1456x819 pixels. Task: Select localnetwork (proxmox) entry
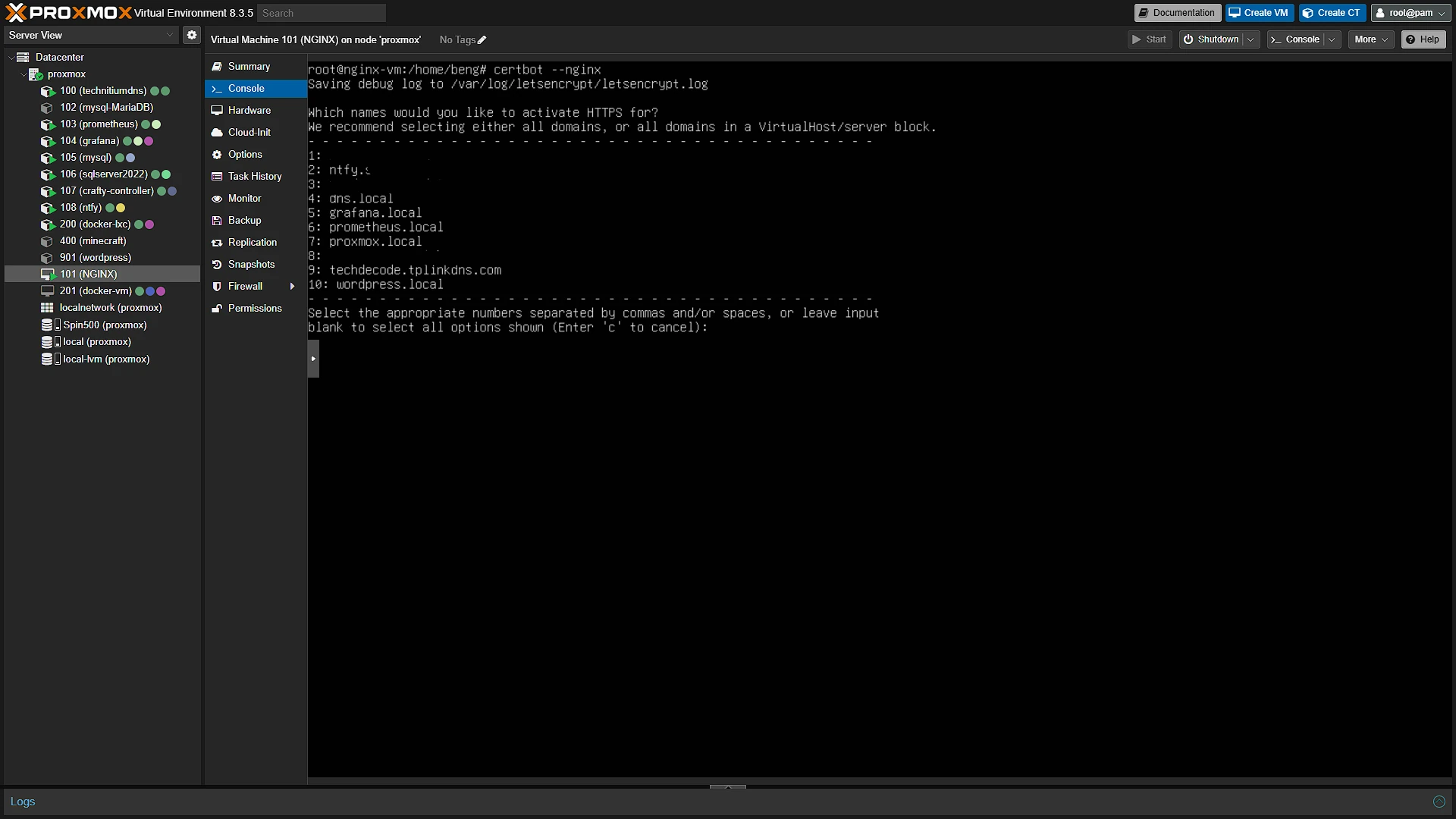(x=111, y=308)
